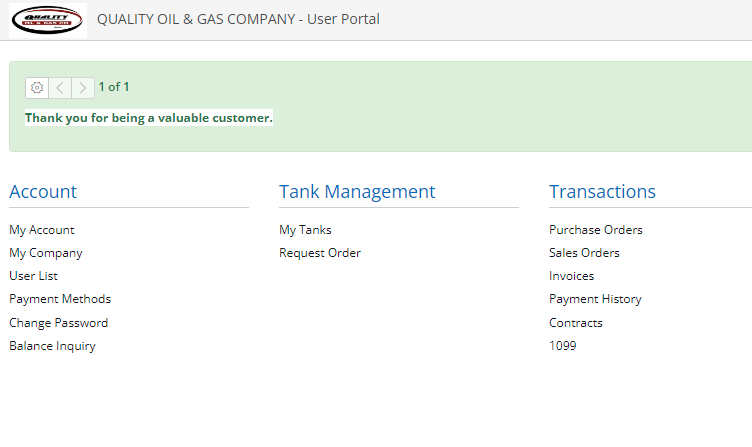Open the My Company page
This screenshot has height=447, width=752.
click(x=46, y=253)
